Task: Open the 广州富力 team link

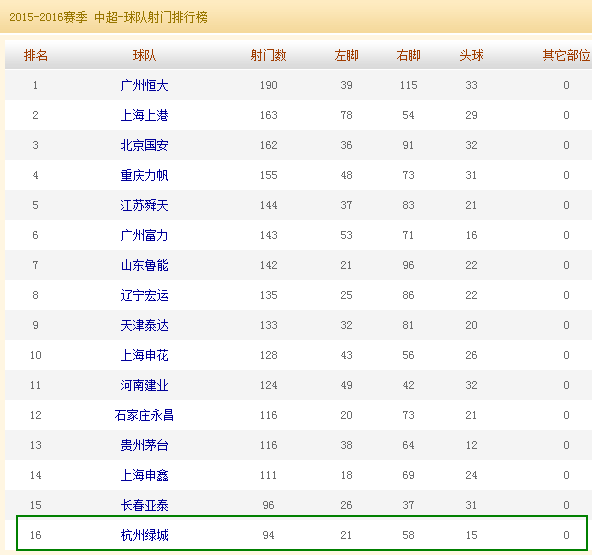Action: tap(144, 235)
